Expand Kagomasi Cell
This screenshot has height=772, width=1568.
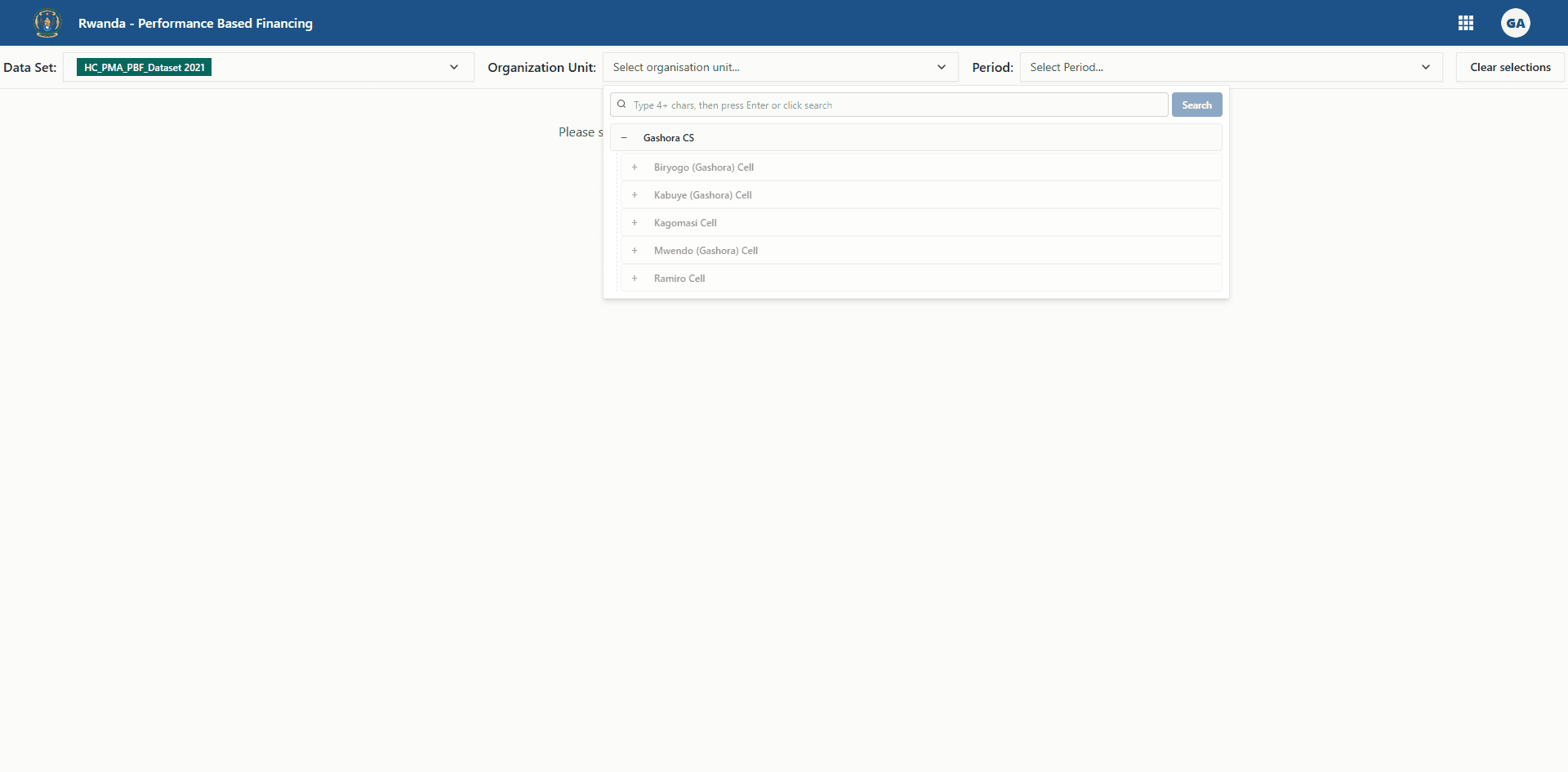click(x=635, y=222)
